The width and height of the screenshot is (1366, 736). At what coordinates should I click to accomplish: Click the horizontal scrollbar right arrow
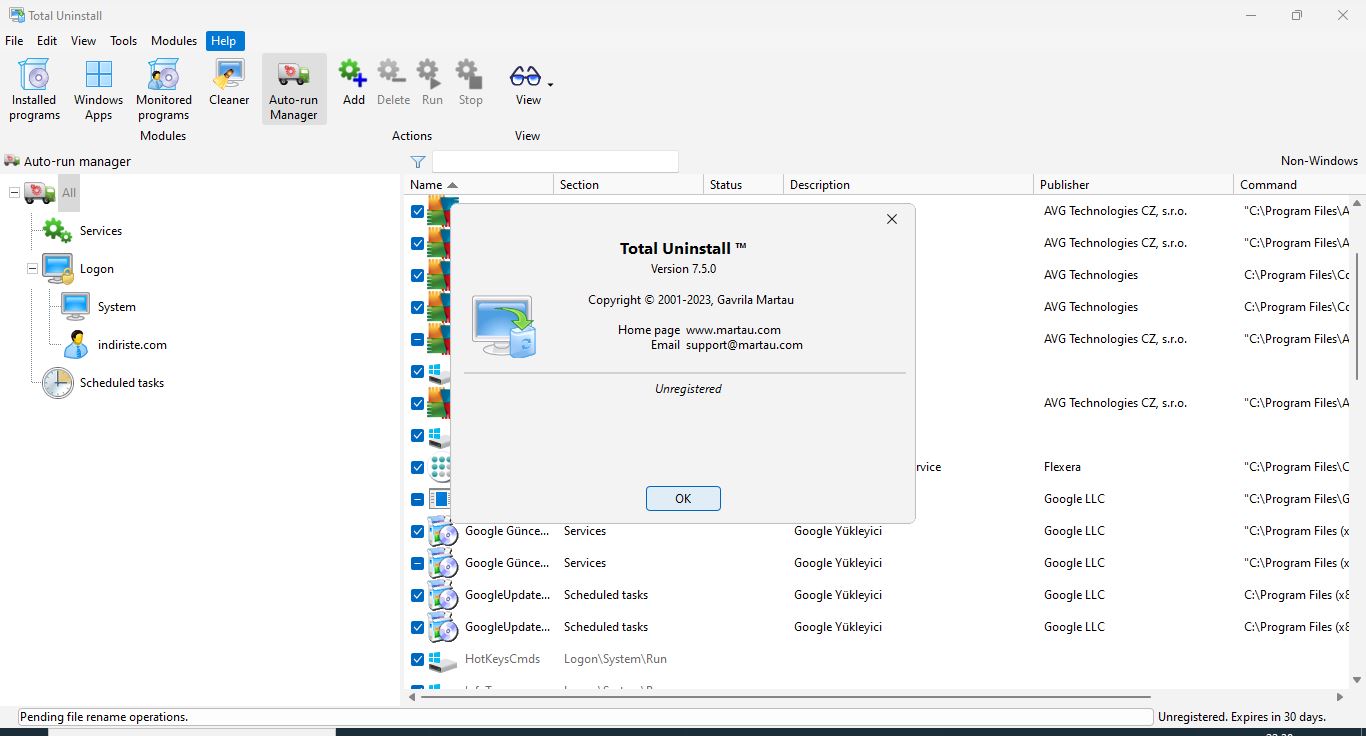coord(1340,697)
